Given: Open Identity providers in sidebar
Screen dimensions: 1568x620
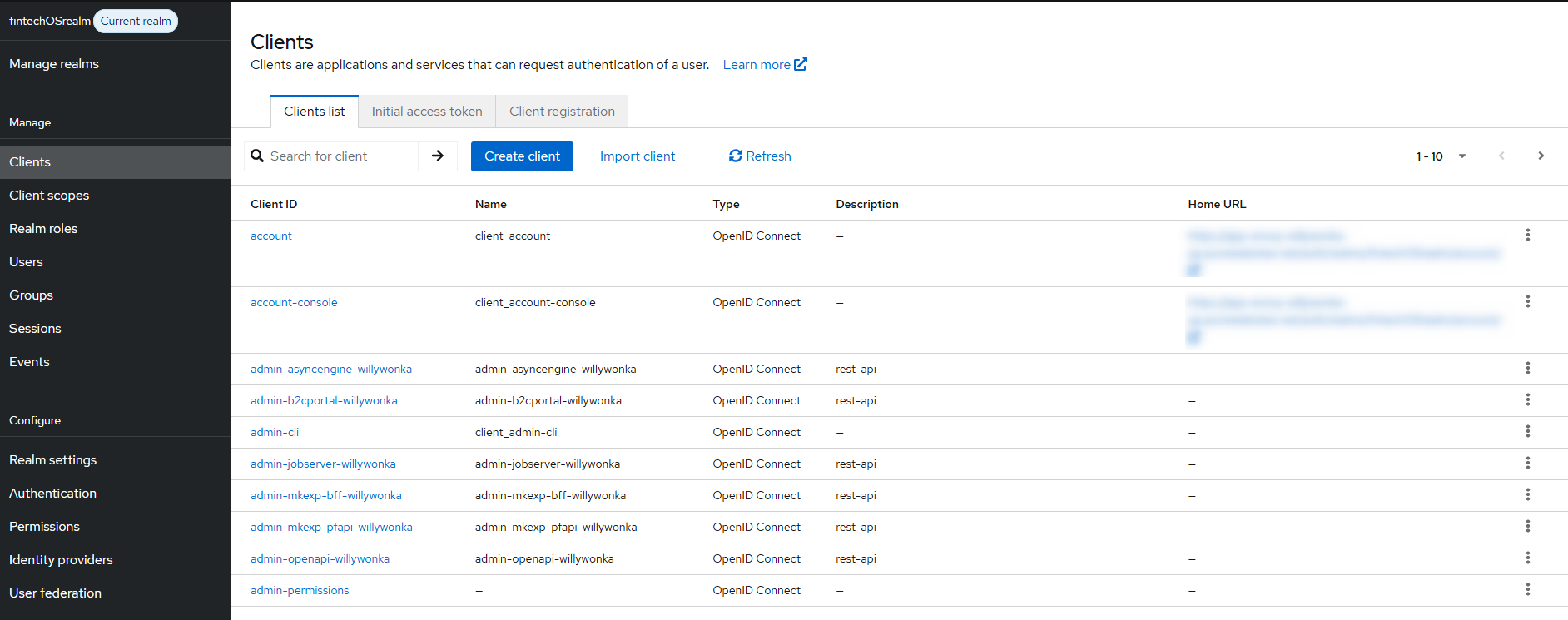Looking at the screenshot, I should [61, 560].
